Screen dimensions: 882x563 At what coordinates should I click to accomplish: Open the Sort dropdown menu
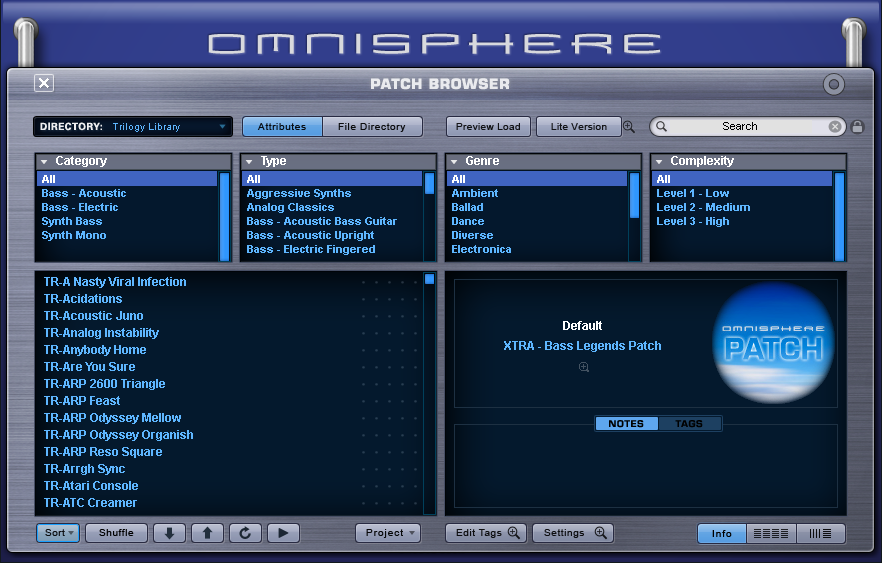click(x=59, y=533)
